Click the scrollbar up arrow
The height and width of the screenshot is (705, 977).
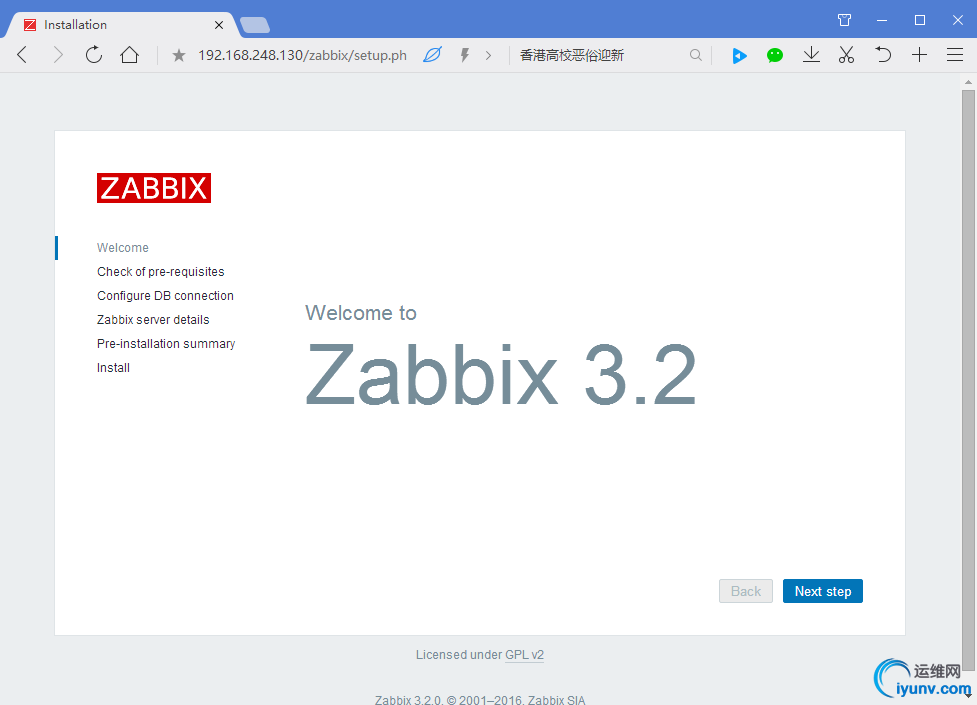968,82
